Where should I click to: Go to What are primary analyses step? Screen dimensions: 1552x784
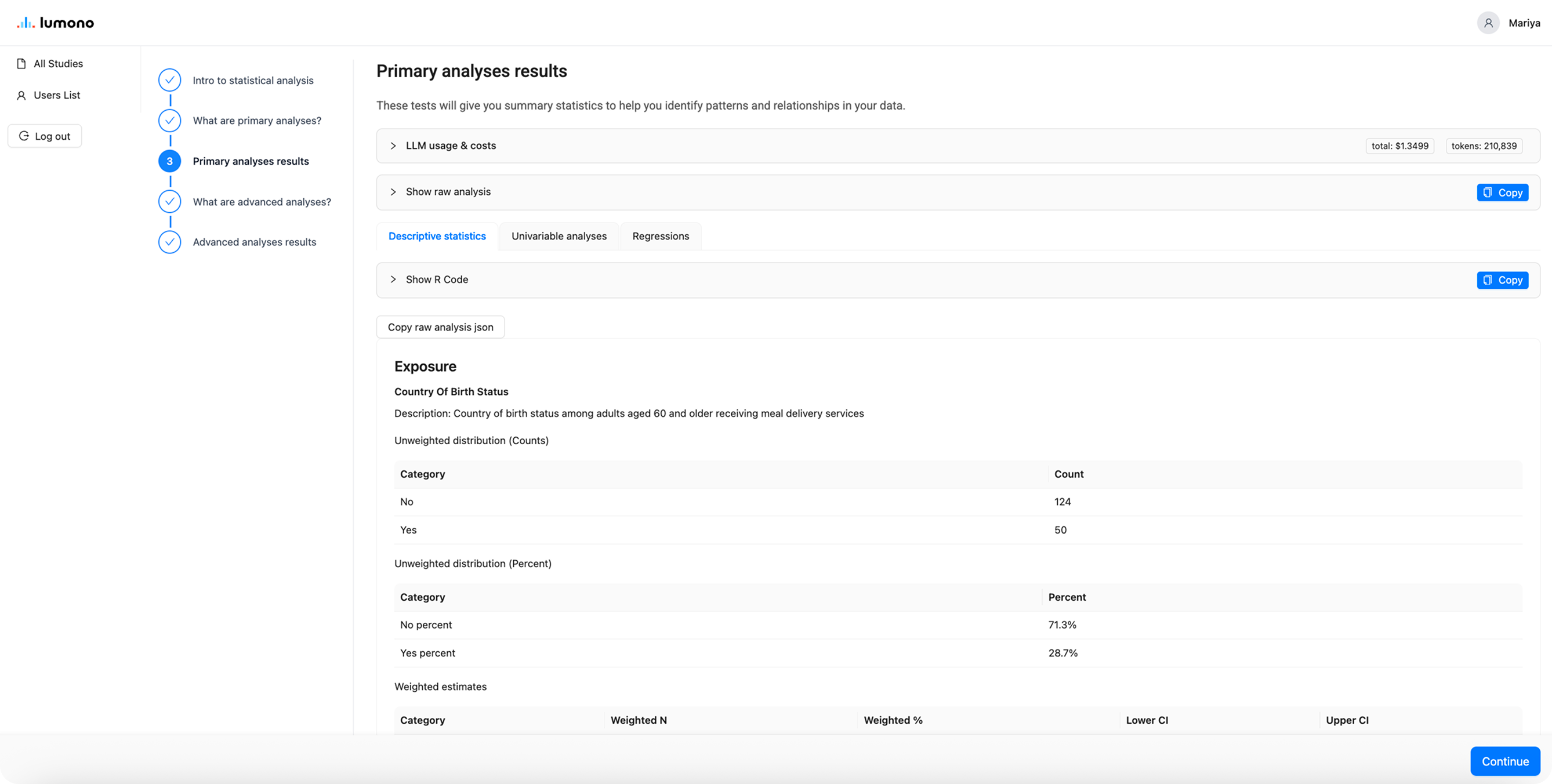point(257,121)
